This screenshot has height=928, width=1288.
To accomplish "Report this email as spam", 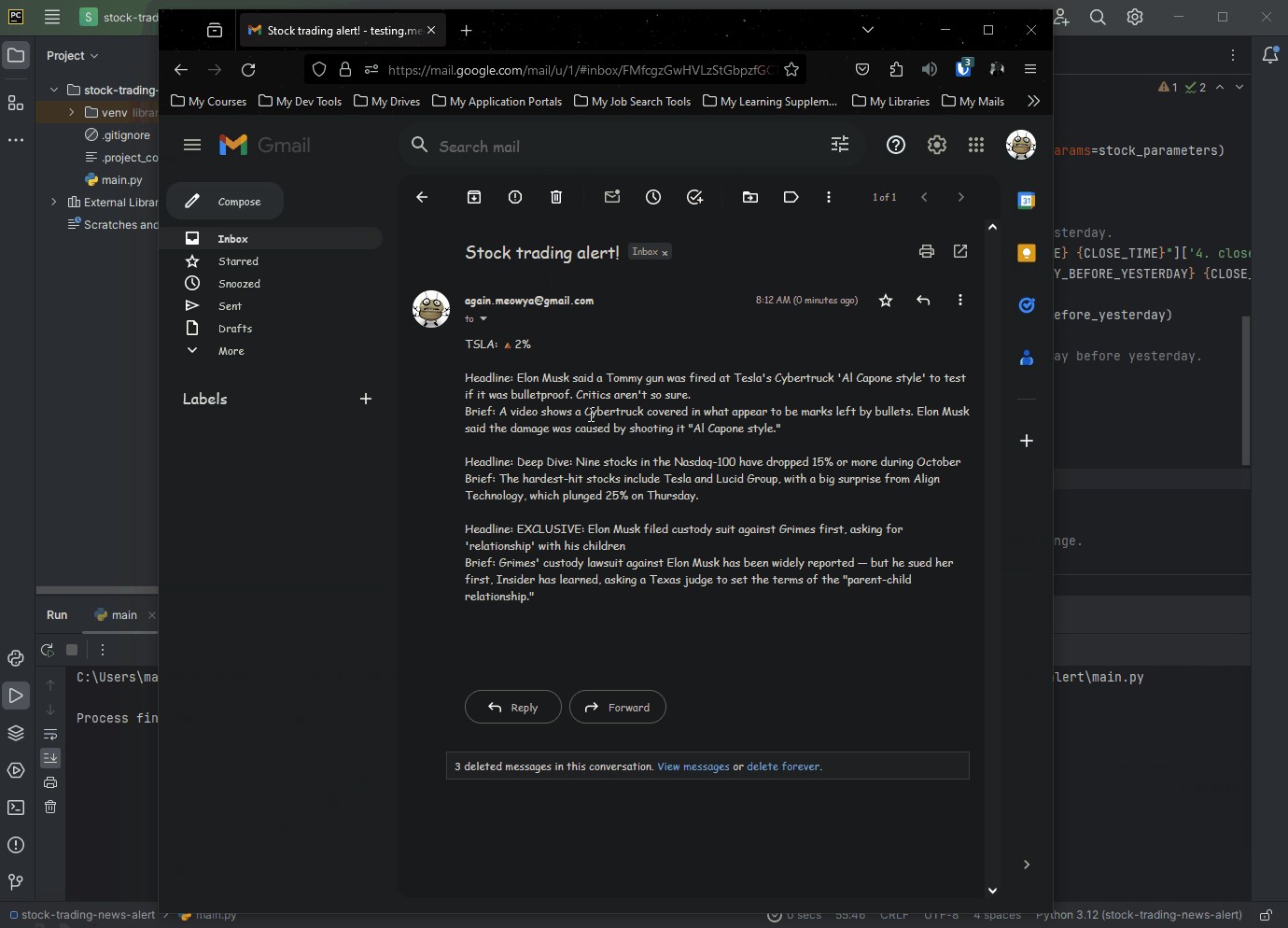I will point(515,197).
